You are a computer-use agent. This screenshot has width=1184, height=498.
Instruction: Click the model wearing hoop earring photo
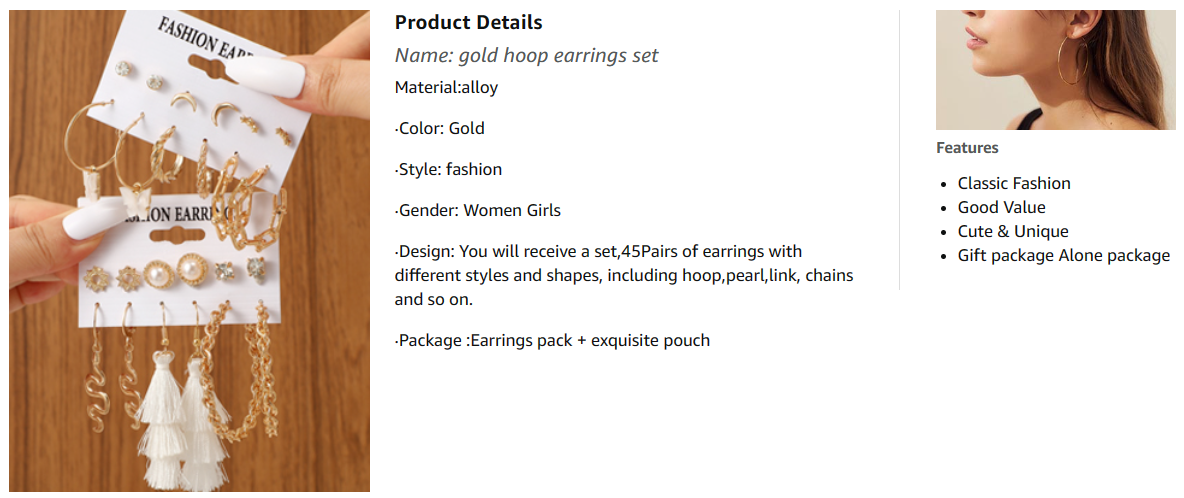click(x=1055, y=70)
